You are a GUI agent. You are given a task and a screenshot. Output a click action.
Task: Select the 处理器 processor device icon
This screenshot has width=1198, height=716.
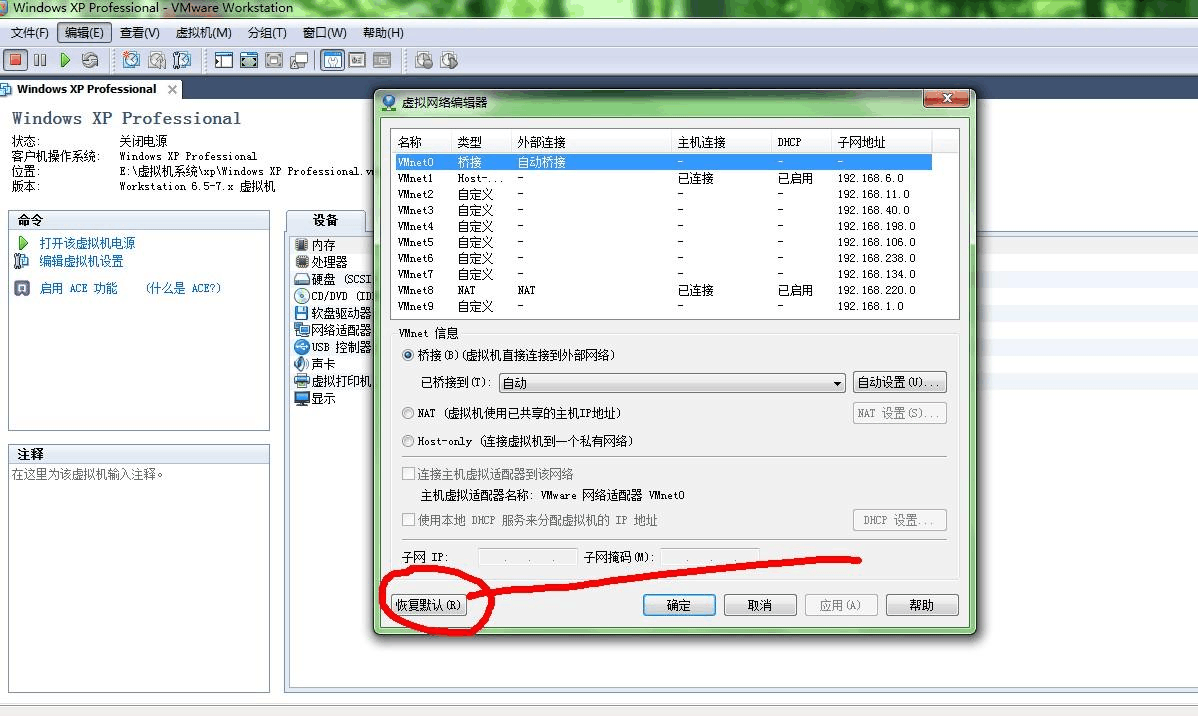point(302,261)
